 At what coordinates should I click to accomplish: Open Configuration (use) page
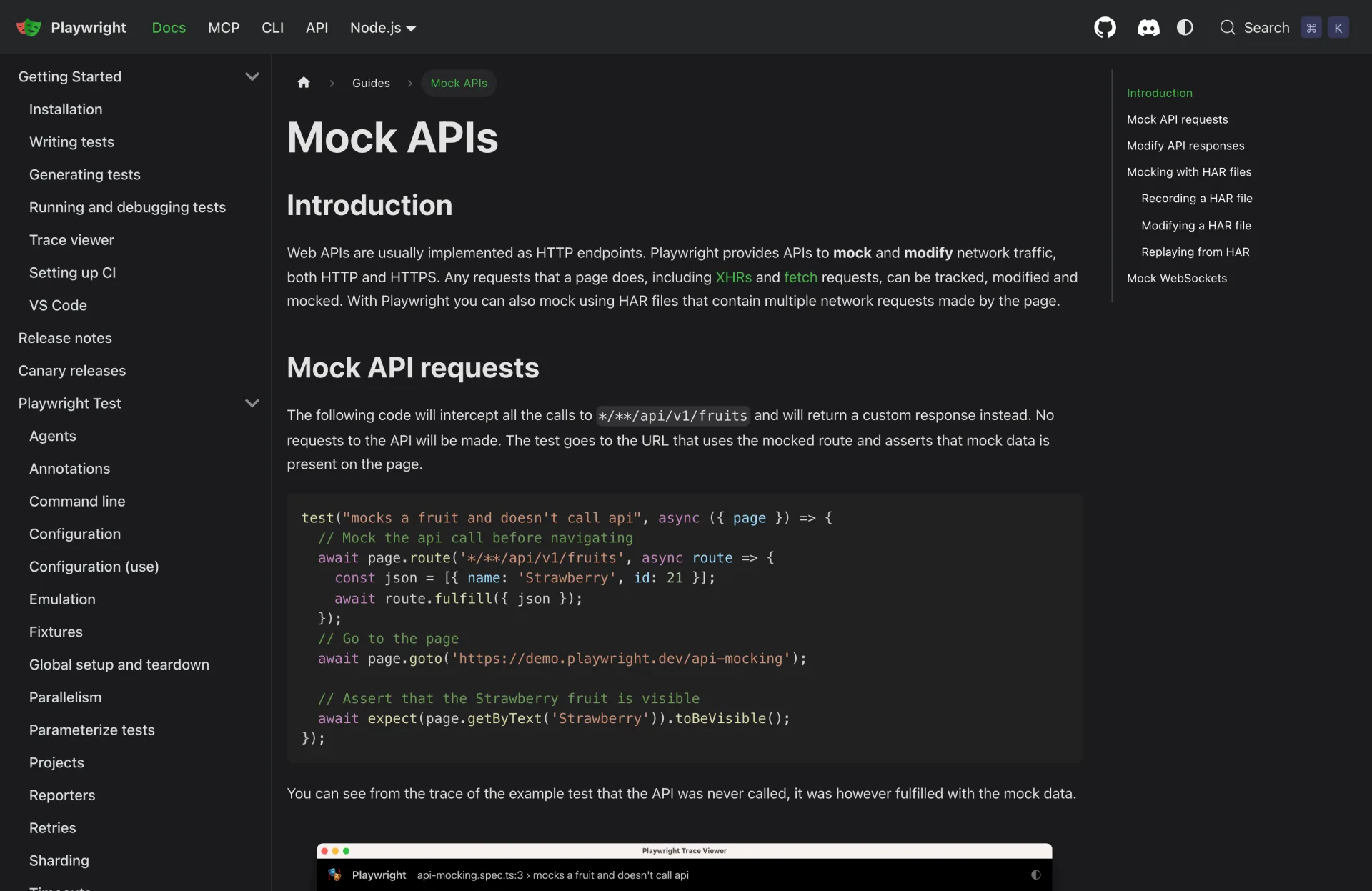click(94, 567)
